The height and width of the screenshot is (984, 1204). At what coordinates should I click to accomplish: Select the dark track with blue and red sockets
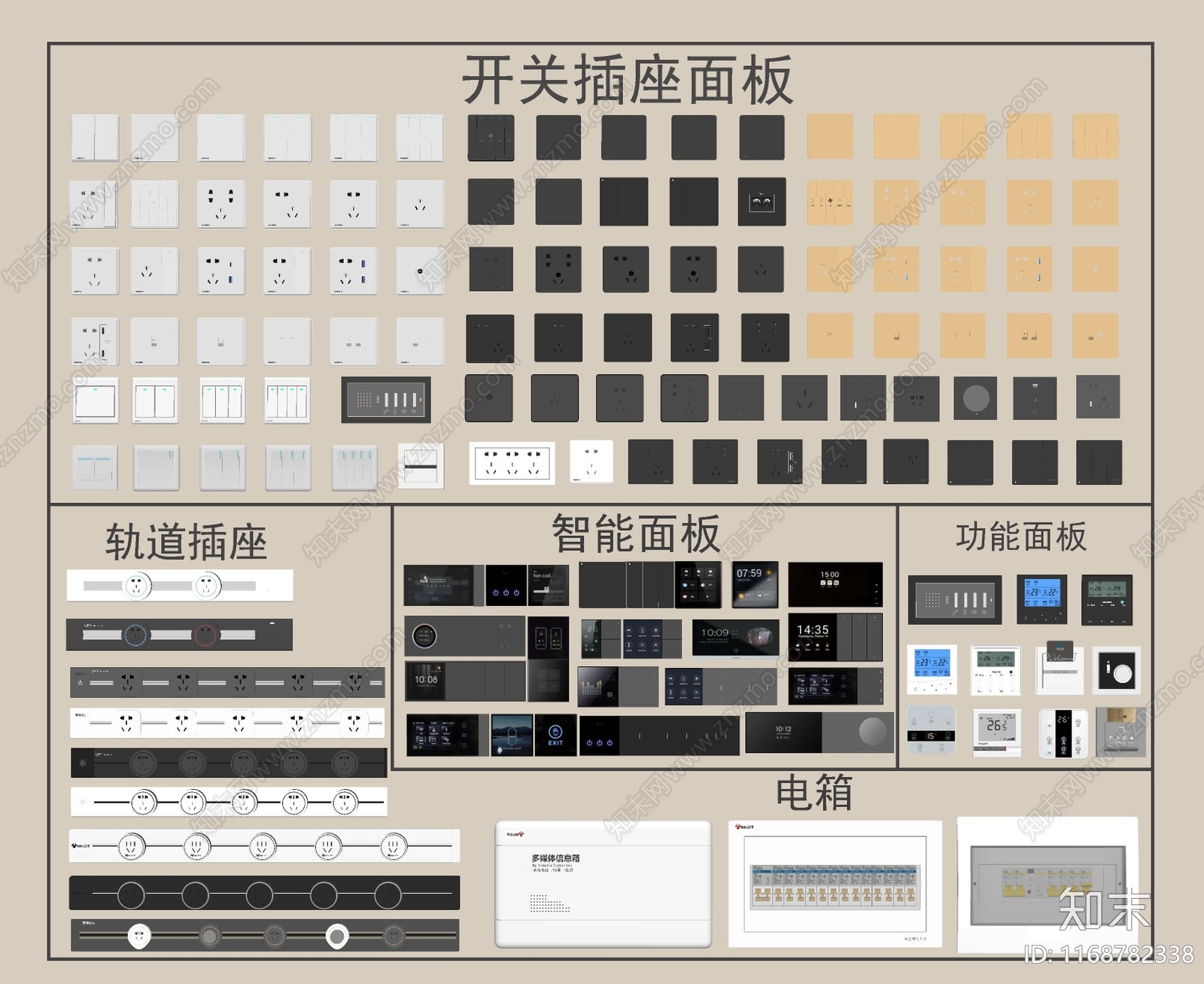(x=179, y=635)
